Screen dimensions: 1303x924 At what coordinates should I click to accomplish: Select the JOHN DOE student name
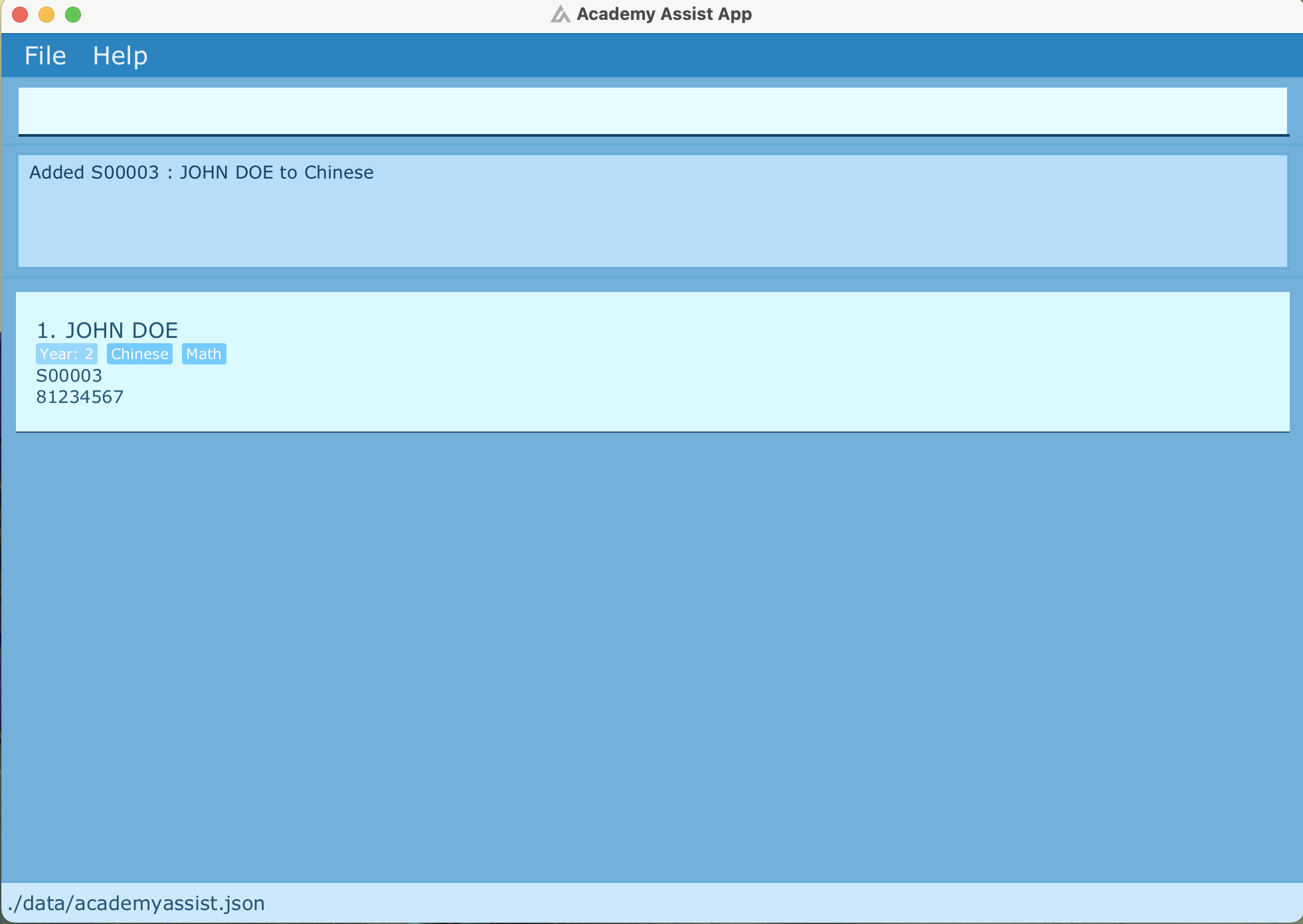[122, 331]
